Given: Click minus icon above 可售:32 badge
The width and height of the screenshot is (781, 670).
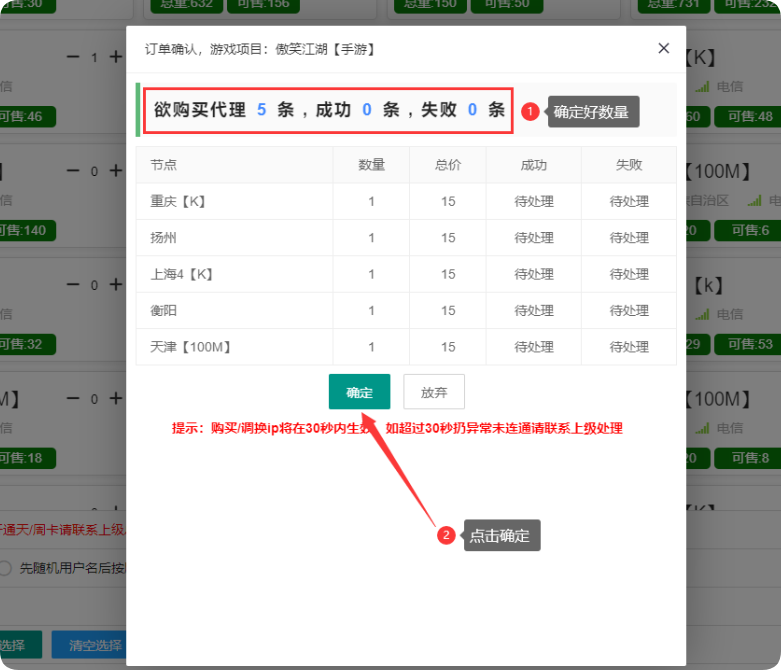Looking at the screenshot, I should [72, 285].
